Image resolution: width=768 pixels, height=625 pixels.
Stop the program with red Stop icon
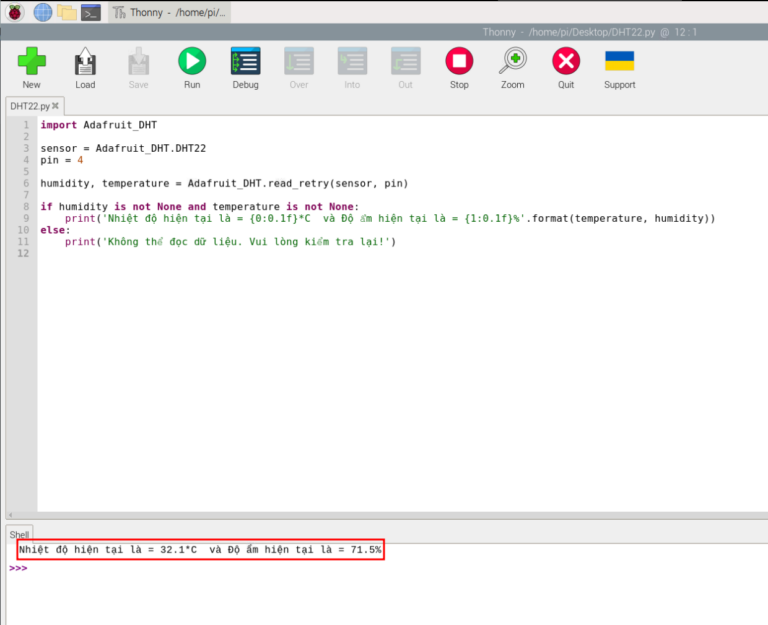point(459,62)
